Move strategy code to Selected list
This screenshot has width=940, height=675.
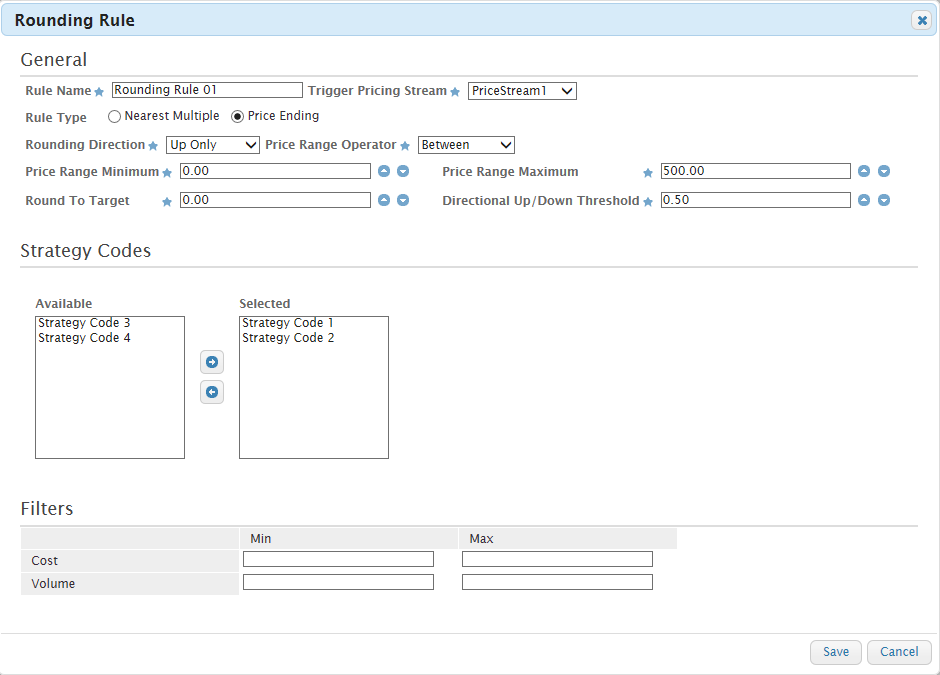point(212,362)
